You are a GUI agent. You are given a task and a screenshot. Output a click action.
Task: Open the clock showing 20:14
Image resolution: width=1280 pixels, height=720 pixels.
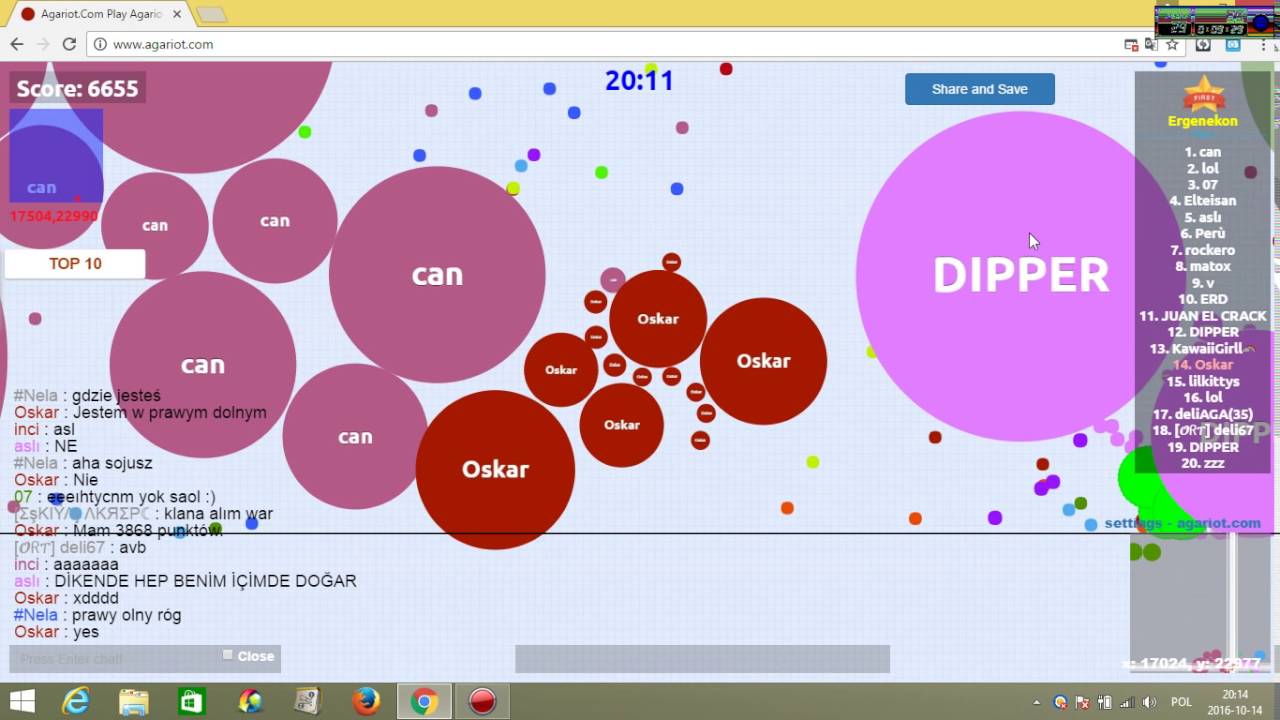tap(1235, 701)
